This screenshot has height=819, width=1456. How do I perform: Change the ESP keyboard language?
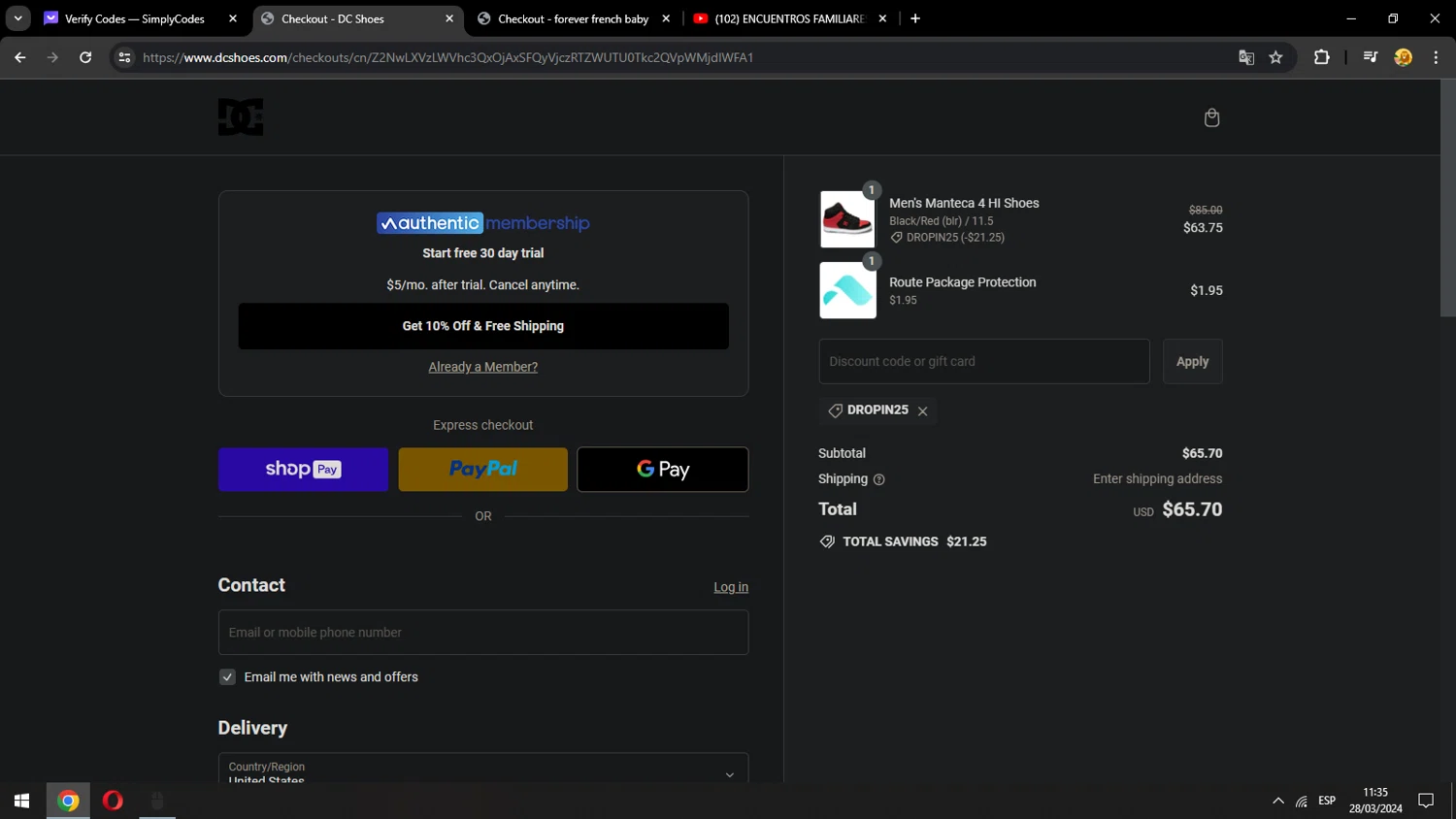click(x=1327, y=801)
